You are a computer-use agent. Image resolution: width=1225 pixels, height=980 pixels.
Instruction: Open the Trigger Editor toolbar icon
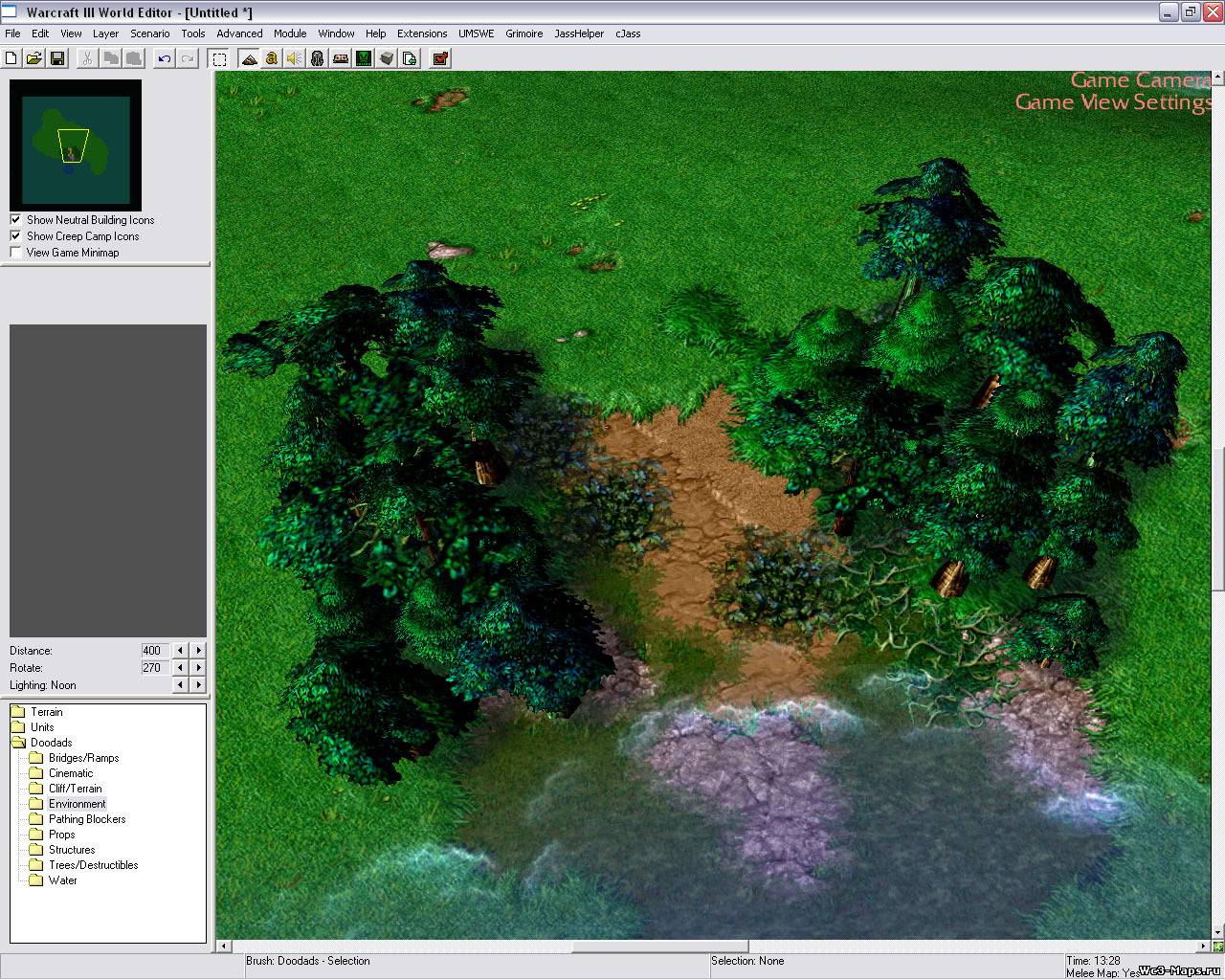coord(272,58)
